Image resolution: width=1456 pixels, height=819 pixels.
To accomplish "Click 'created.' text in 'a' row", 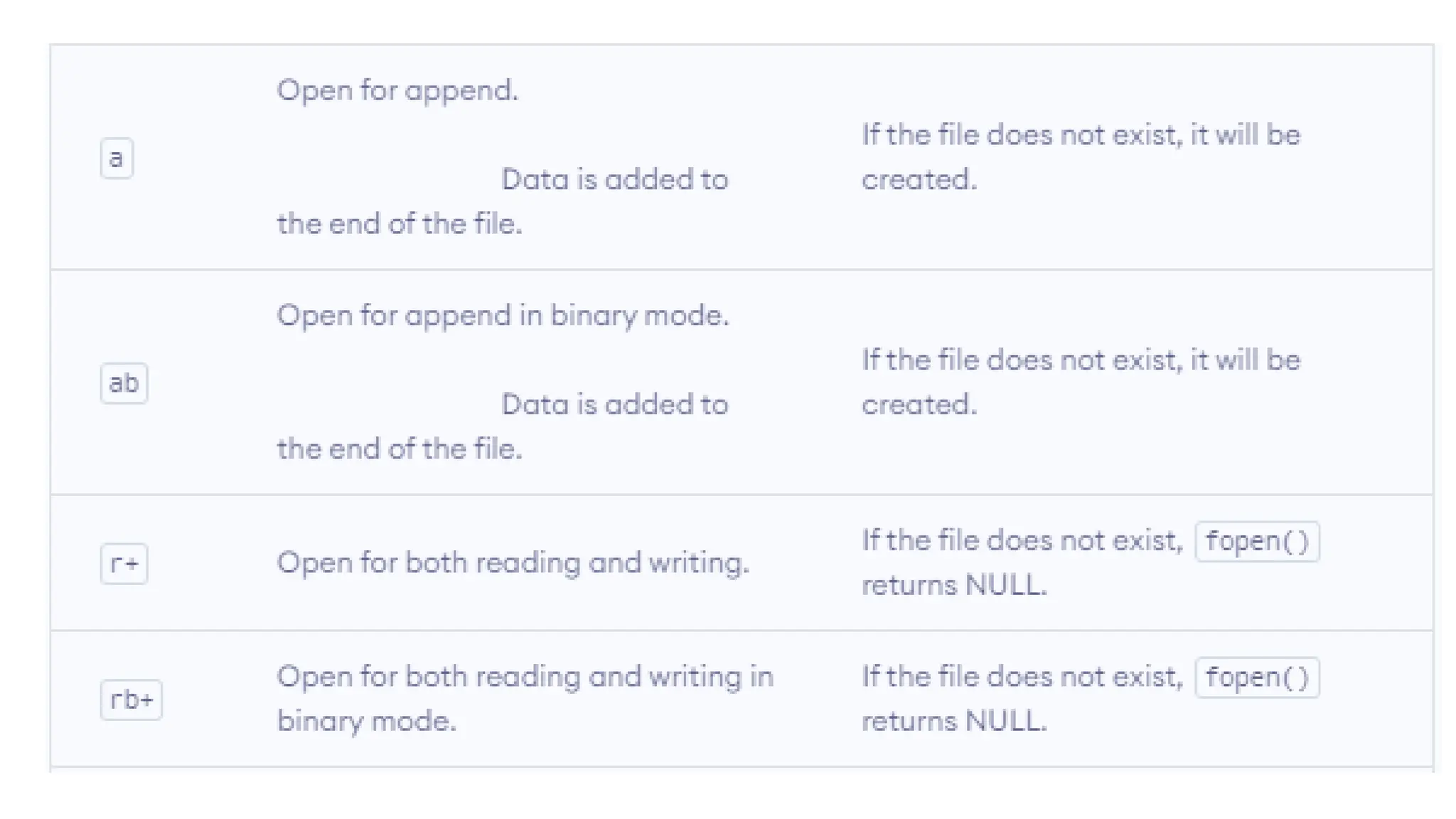I will coord(919,180).
